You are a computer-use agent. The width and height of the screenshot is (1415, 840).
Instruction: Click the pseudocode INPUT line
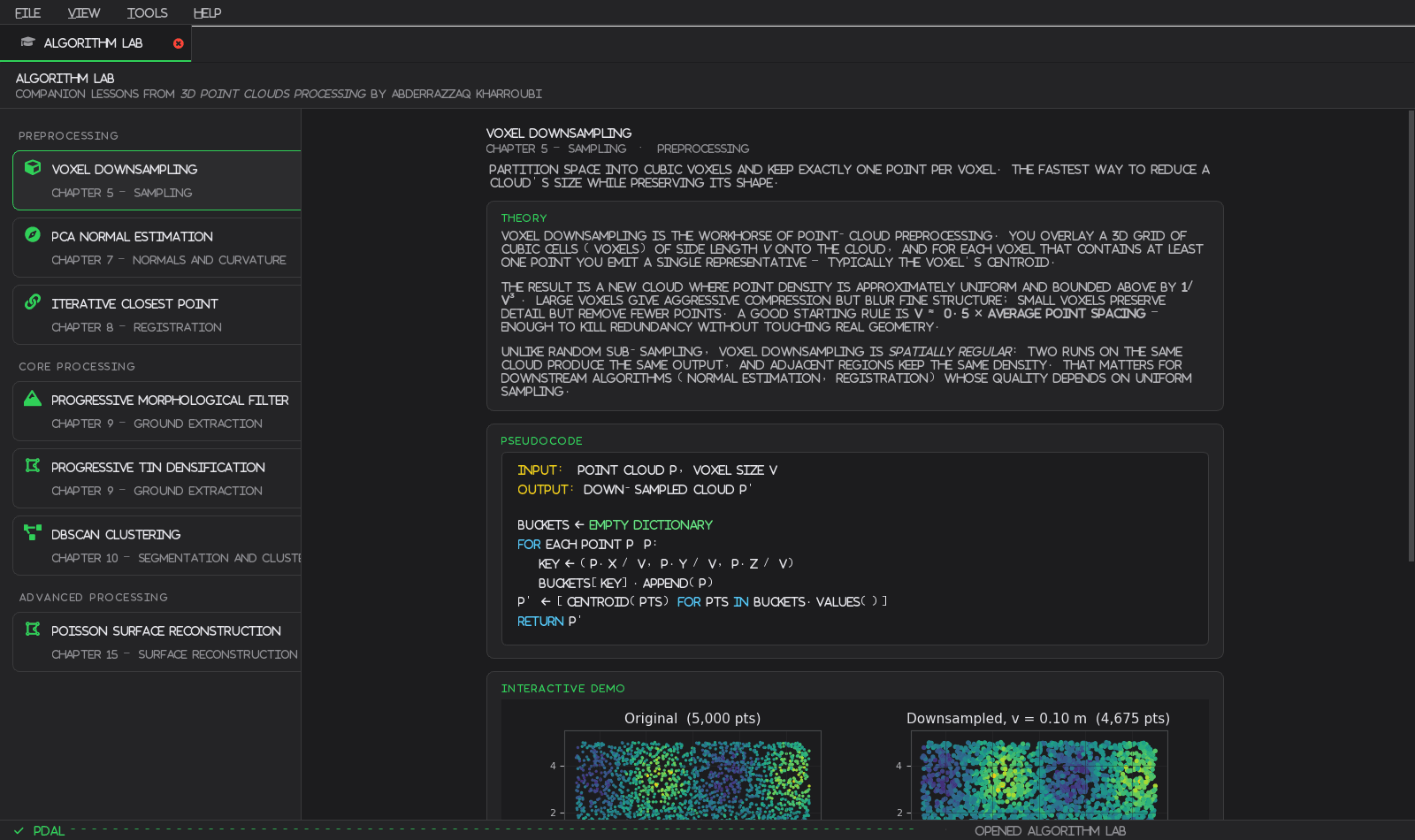pos(647,470)
